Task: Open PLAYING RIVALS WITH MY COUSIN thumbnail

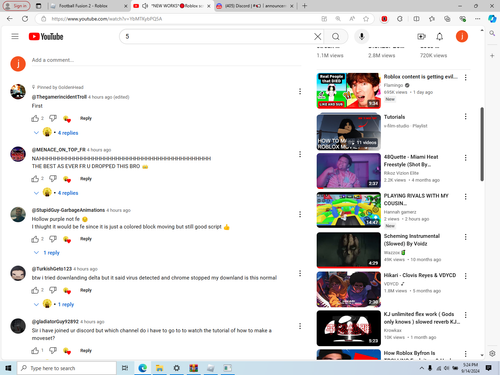Action: [x=349, y=210]
